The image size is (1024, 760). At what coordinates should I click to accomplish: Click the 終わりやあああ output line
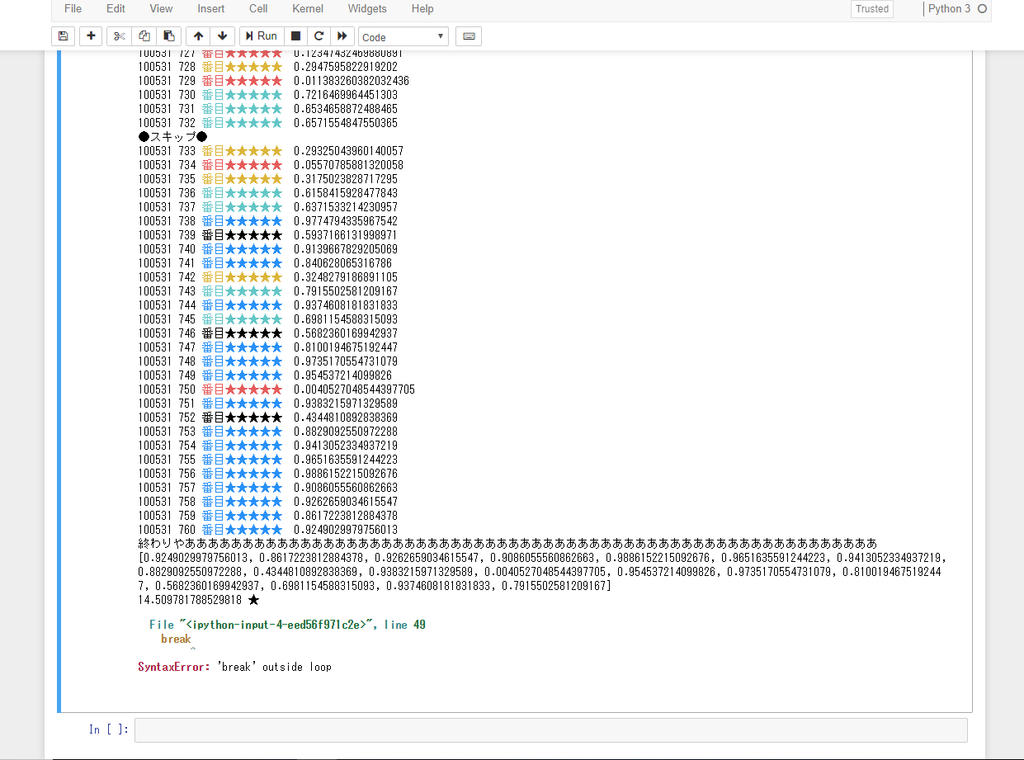point(507,543)
